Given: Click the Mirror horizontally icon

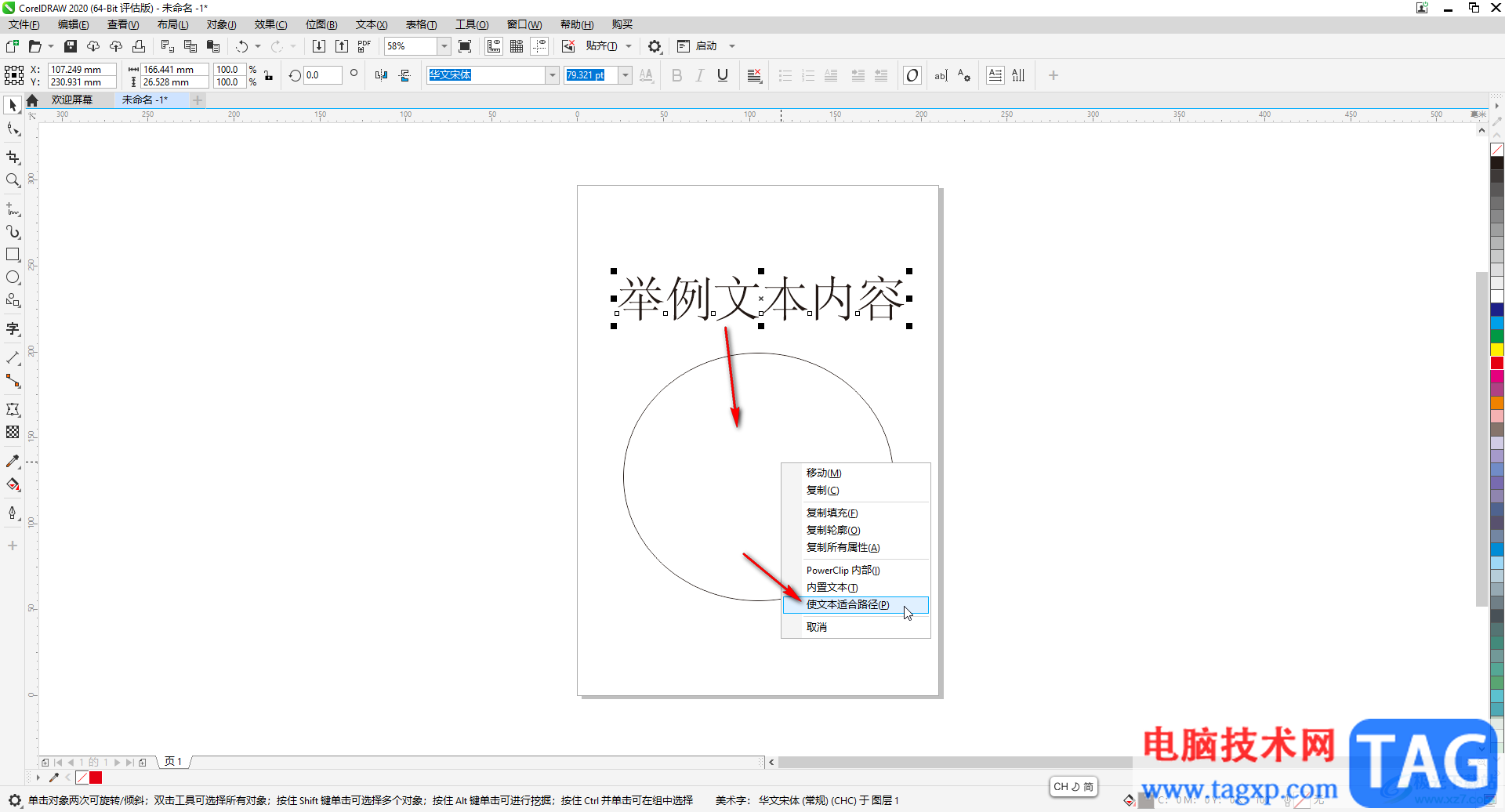Looking at the screenshot, I should coord(381,75).
